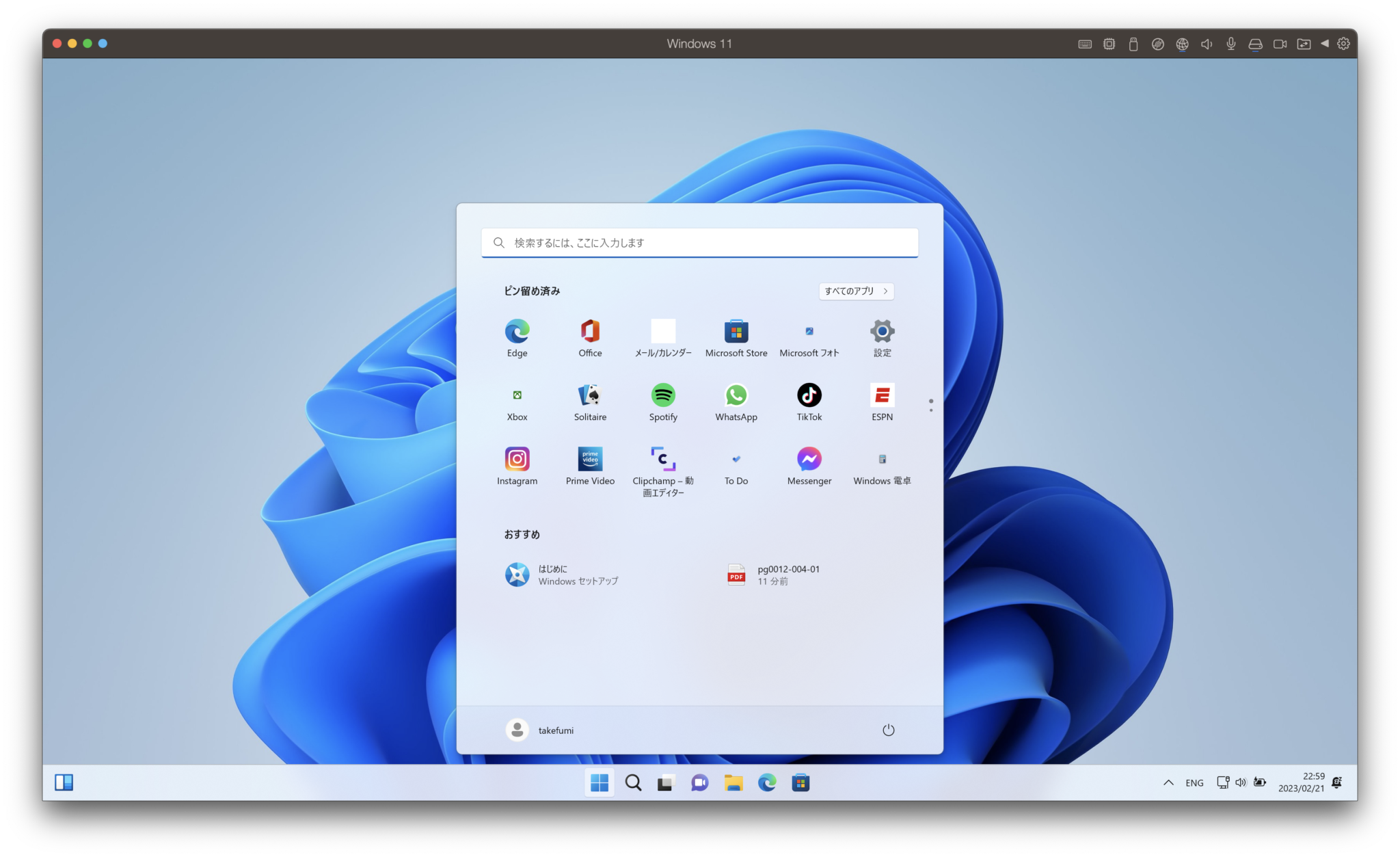Open the notification bell in the tray
Image resolution: width=1400 pixels, height=857 pixels.
pyautogui.click(x=1337, y=782)
